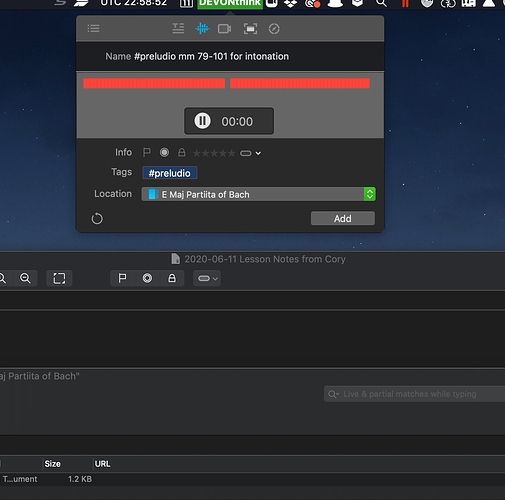Edit the Name field for the voice note
505x500 pixels.
[x=211, y=56]
